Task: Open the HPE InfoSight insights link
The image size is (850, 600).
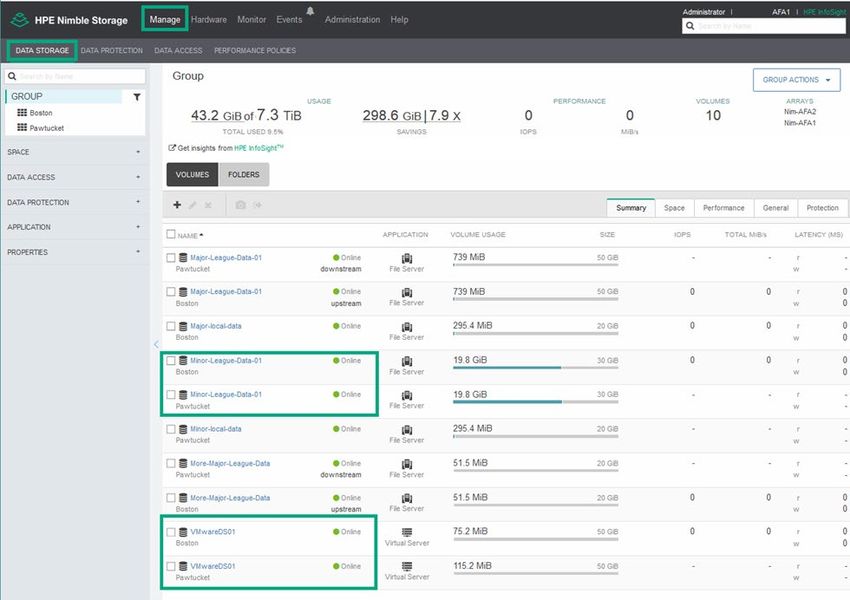Action: (259, 148)
